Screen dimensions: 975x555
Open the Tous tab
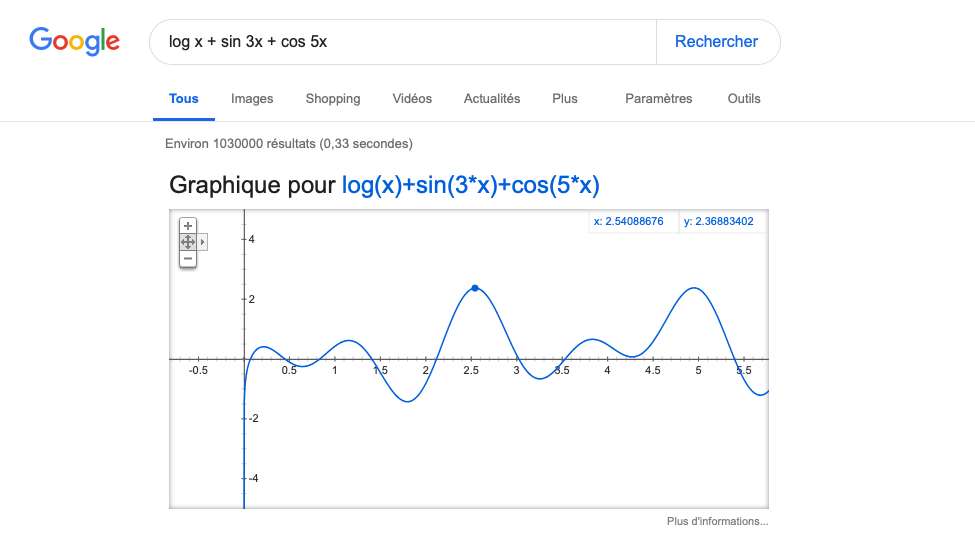[184, 99]
